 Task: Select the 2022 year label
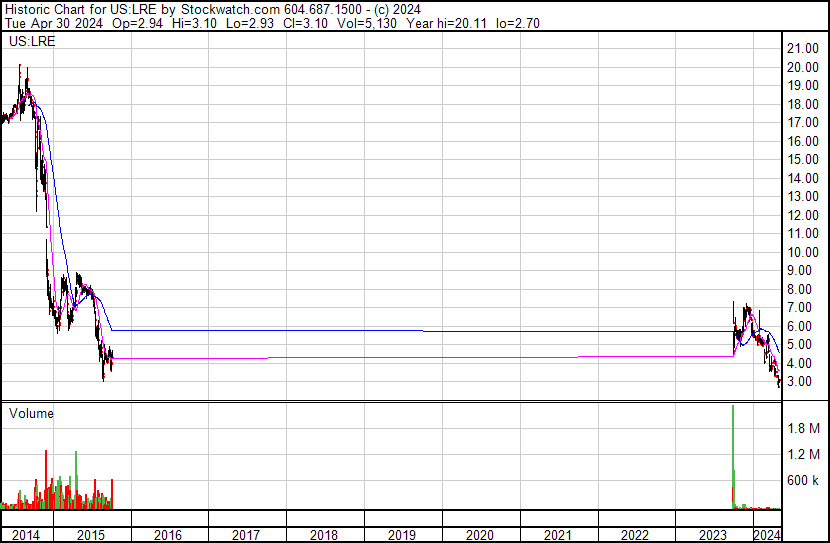(x=637, y=535)
